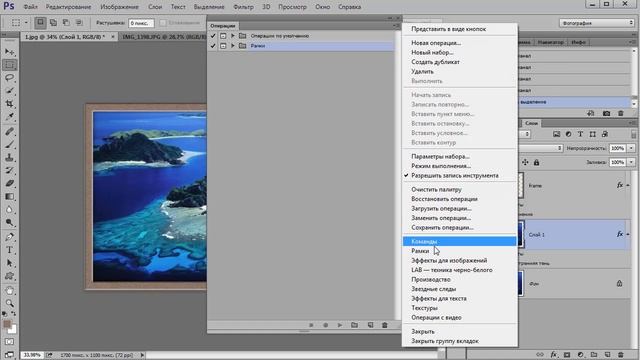Select the Move tool

[x=9, y=52]
